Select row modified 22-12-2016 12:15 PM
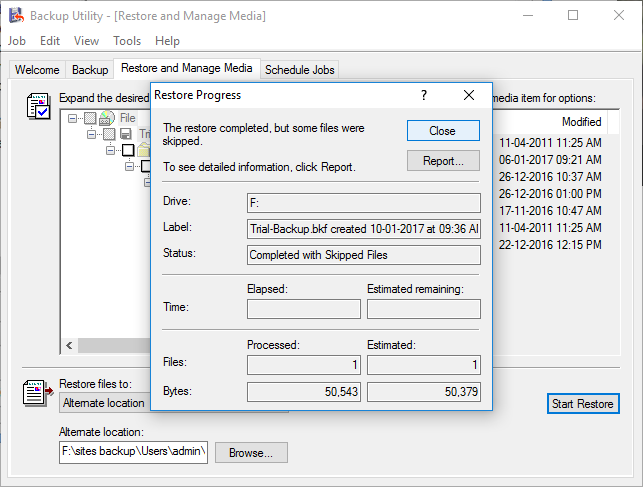 point(550,245)
